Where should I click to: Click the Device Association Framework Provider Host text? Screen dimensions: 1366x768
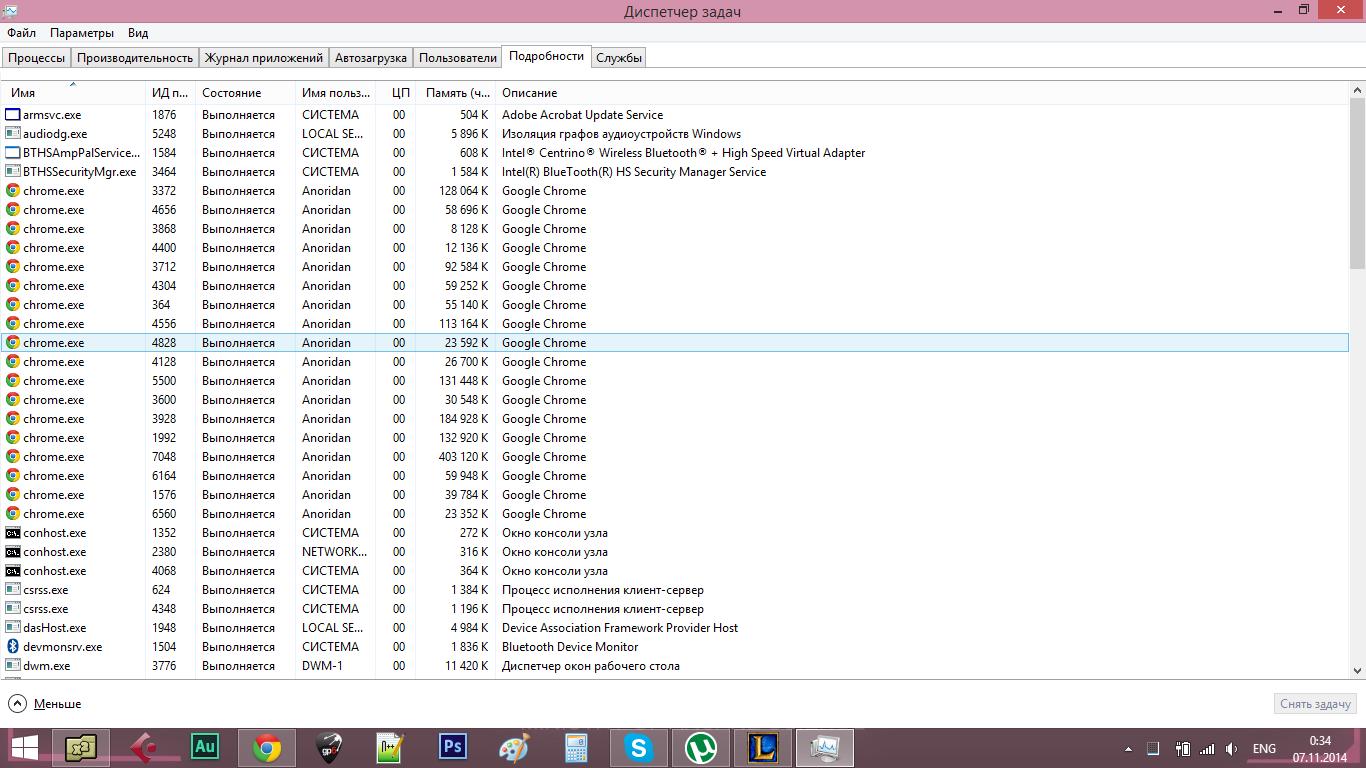pyautogui.click(x=620, y=628)
